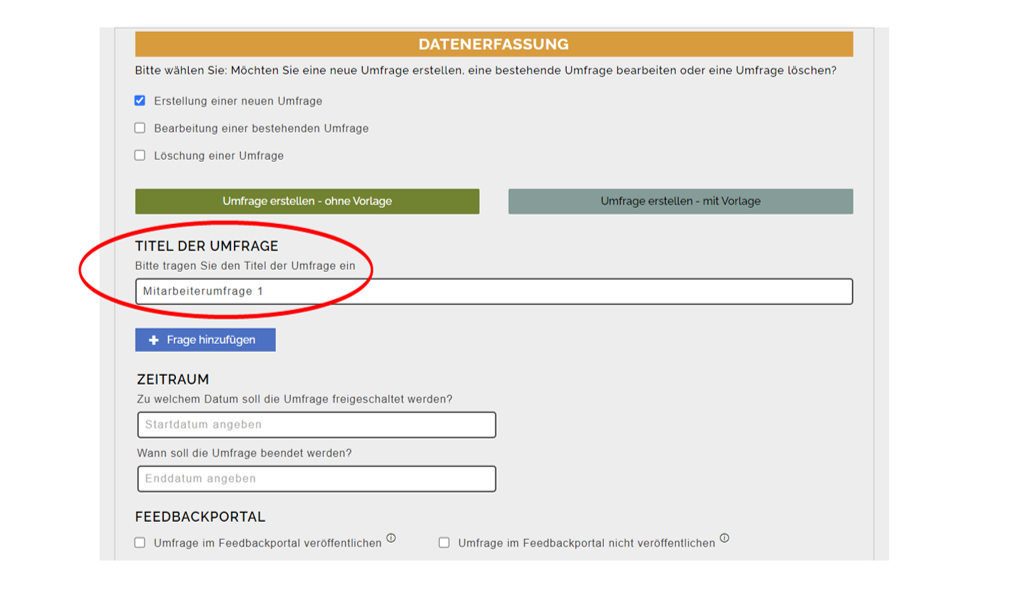Select Umfrage erstellen - mit Vorlage
The width and height of the screenshot is (1012, 597).
point(681,200)
